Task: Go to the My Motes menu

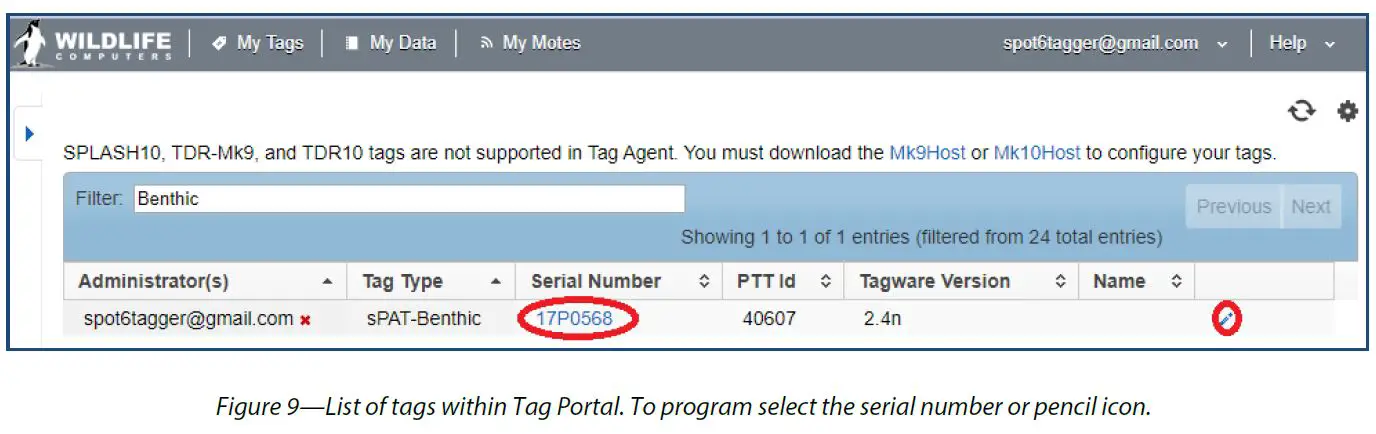Action: point(530,43)
